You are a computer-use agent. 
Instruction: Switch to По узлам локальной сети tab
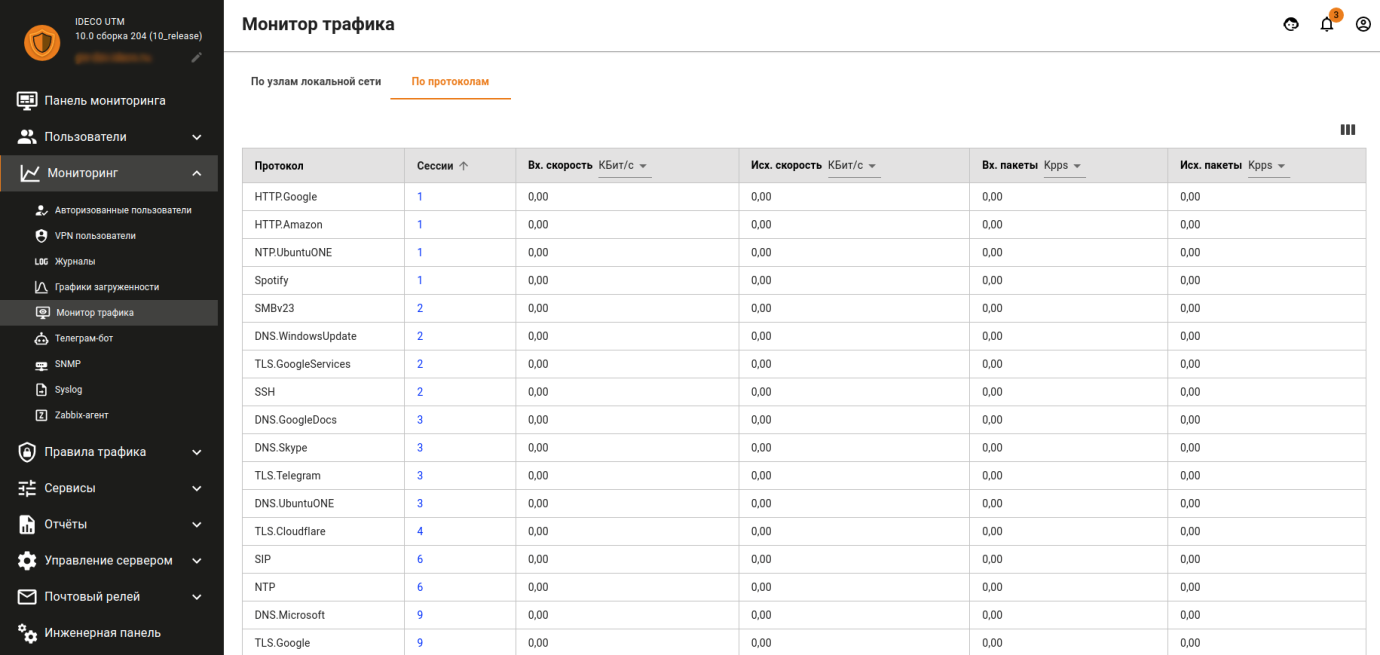pos(316,81)
